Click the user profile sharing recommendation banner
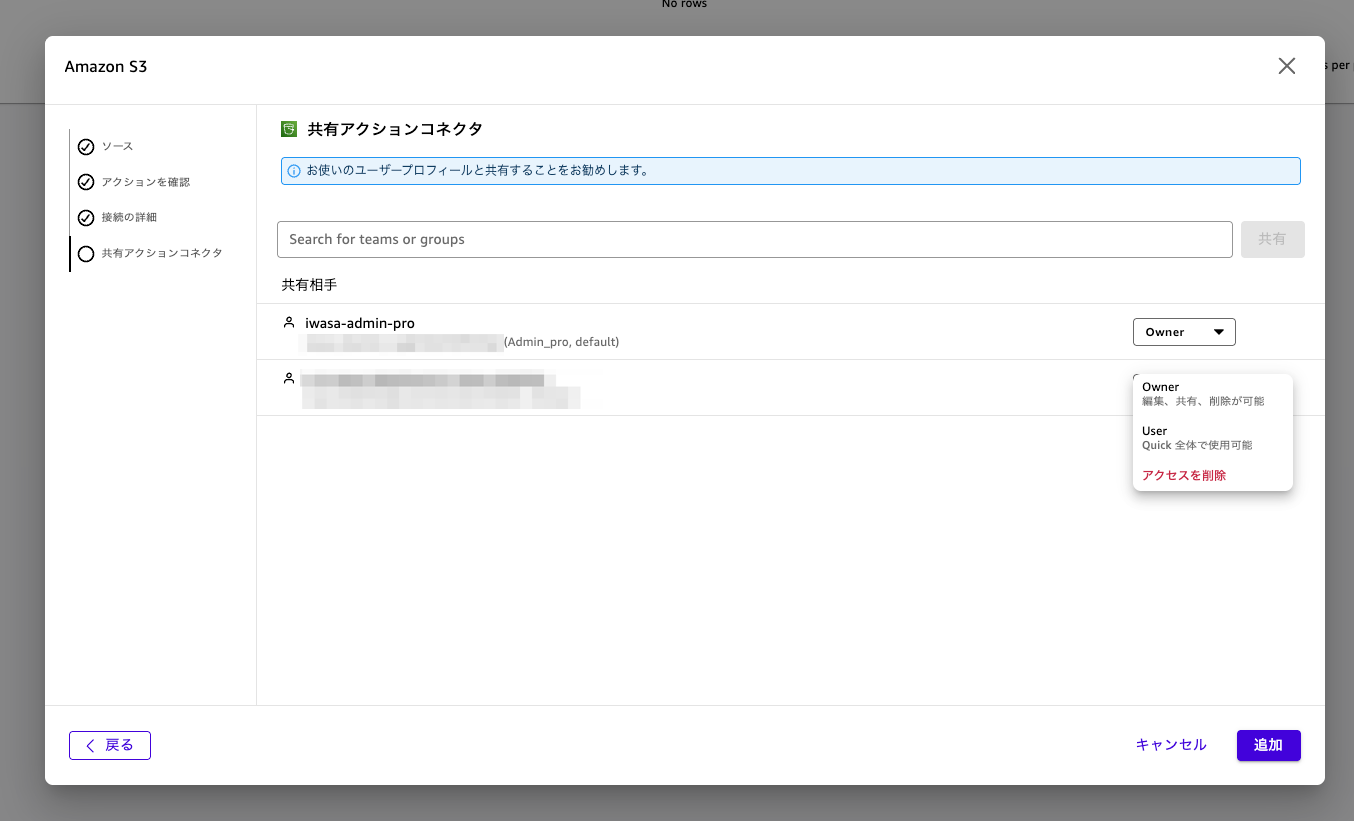 [x=791, y=171]
